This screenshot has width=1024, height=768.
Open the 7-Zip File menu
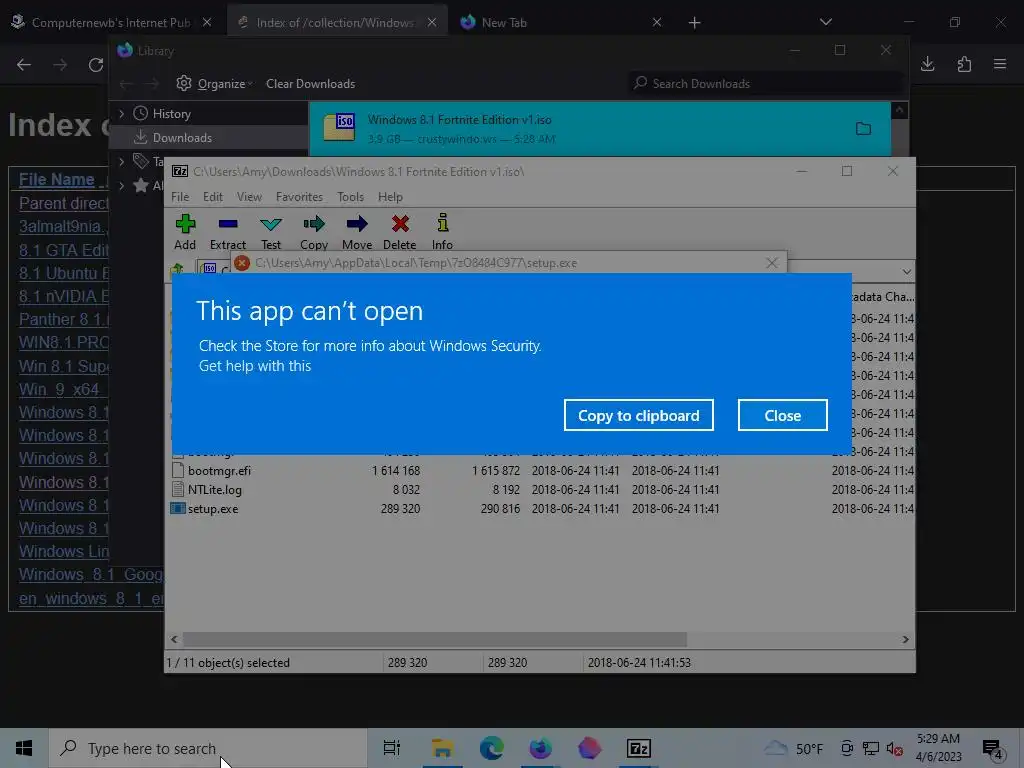point(180,197)
